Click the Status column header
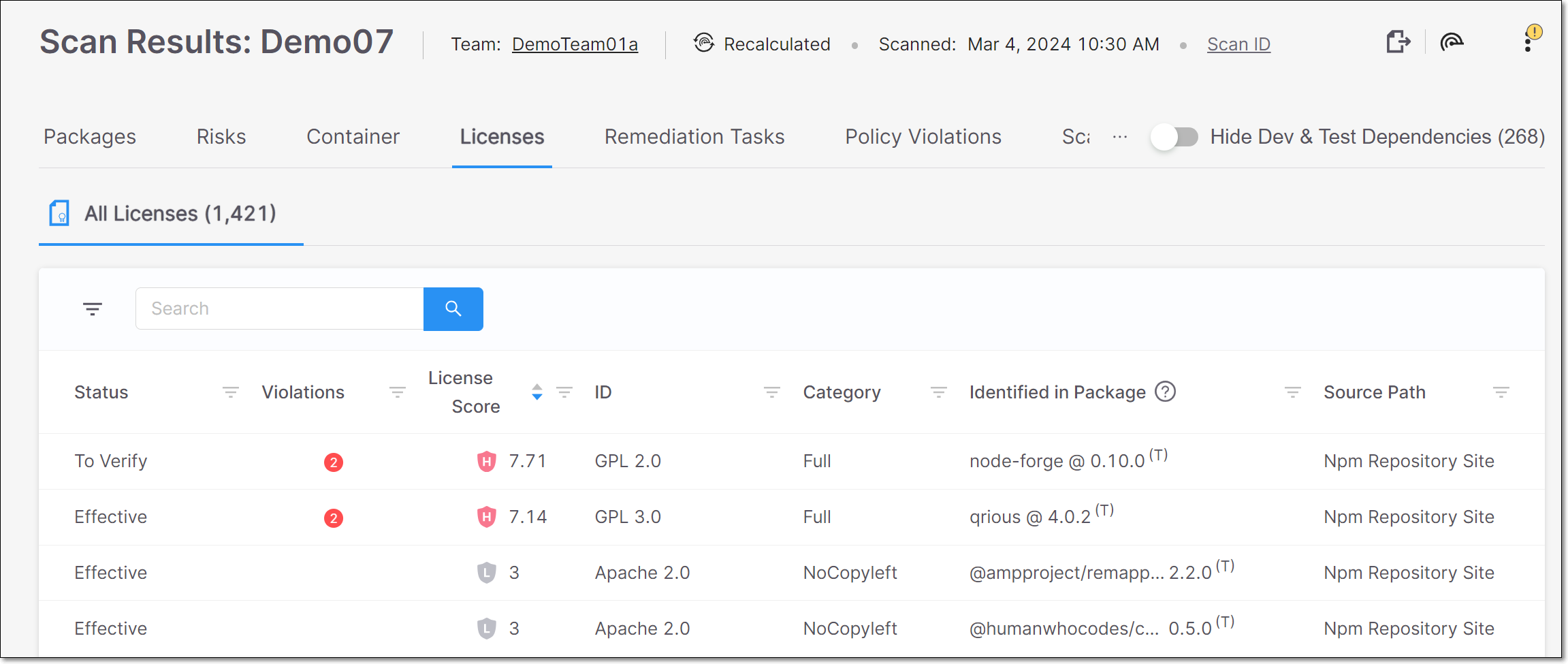The image size is (1568, 664). 101,392
